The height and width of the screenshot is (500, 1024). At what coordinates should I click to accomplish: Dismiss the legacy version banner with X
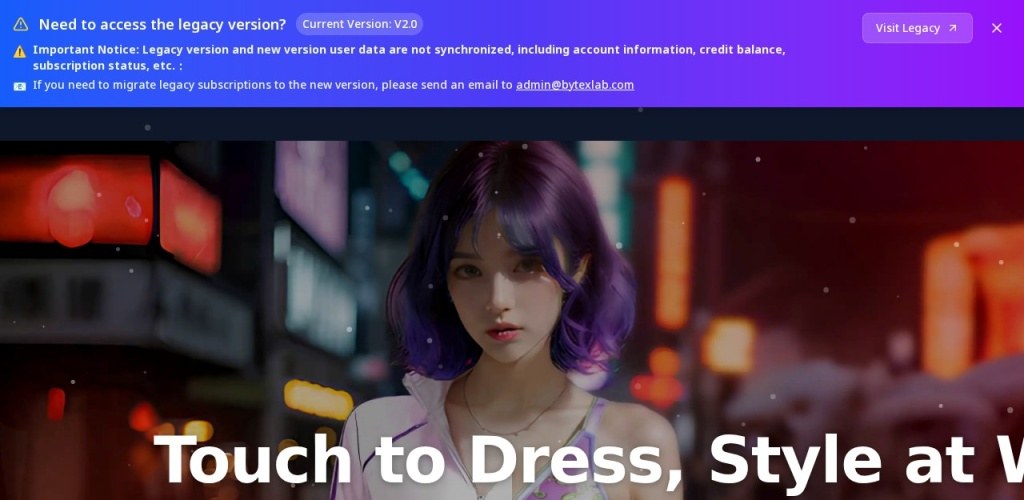(996, 28)
